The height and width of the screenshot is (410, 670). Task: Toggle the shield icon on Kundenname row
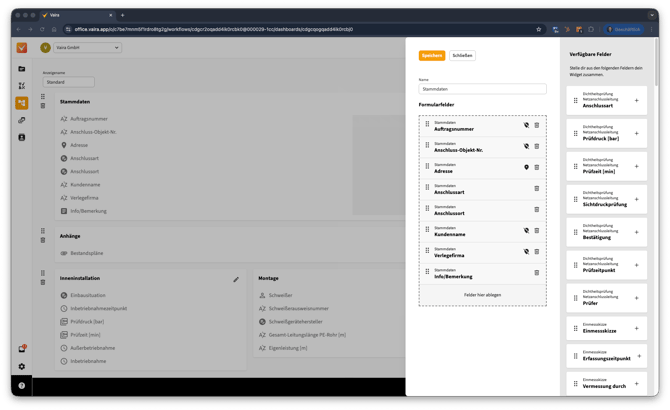point(526,230)
